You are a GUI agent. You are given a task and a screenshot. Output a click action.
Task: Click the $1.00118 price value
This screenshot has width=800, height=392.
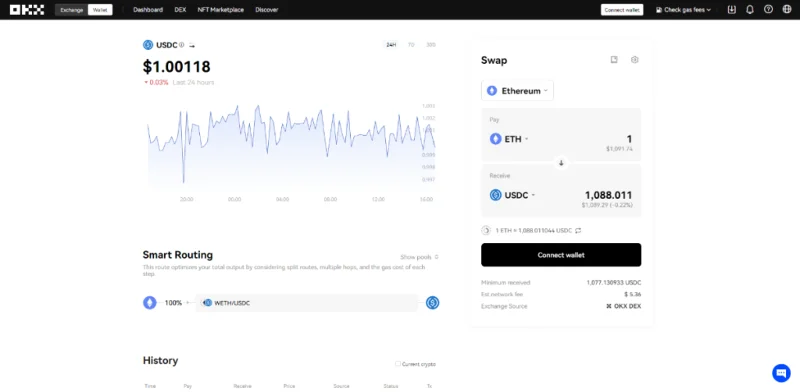[177, 67]
